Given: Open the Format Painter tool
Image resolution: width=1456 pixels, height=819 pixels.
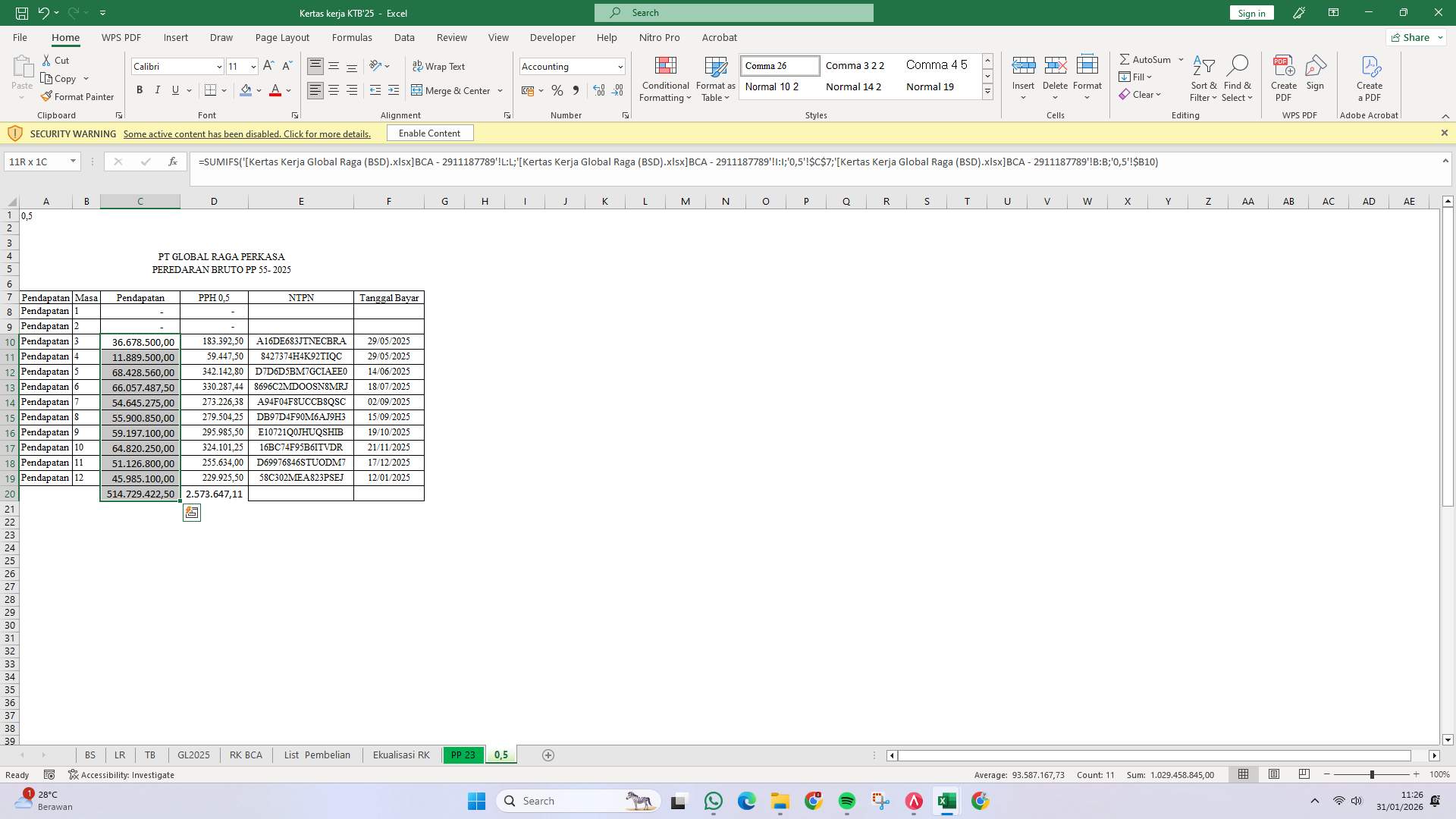Looking at the screenshot, I should tap(77, 96).
